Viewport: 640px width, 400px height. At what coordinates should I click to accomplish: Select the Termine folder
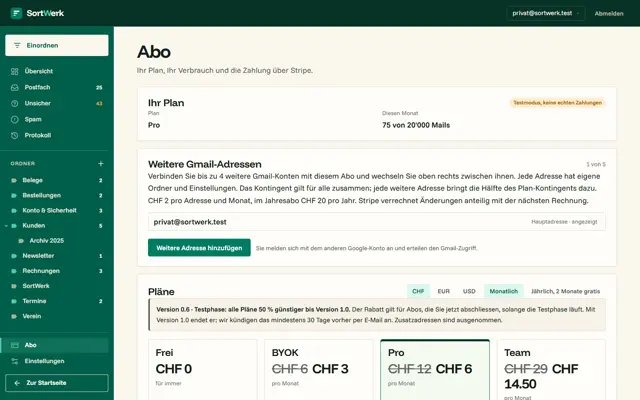[57, 301]
